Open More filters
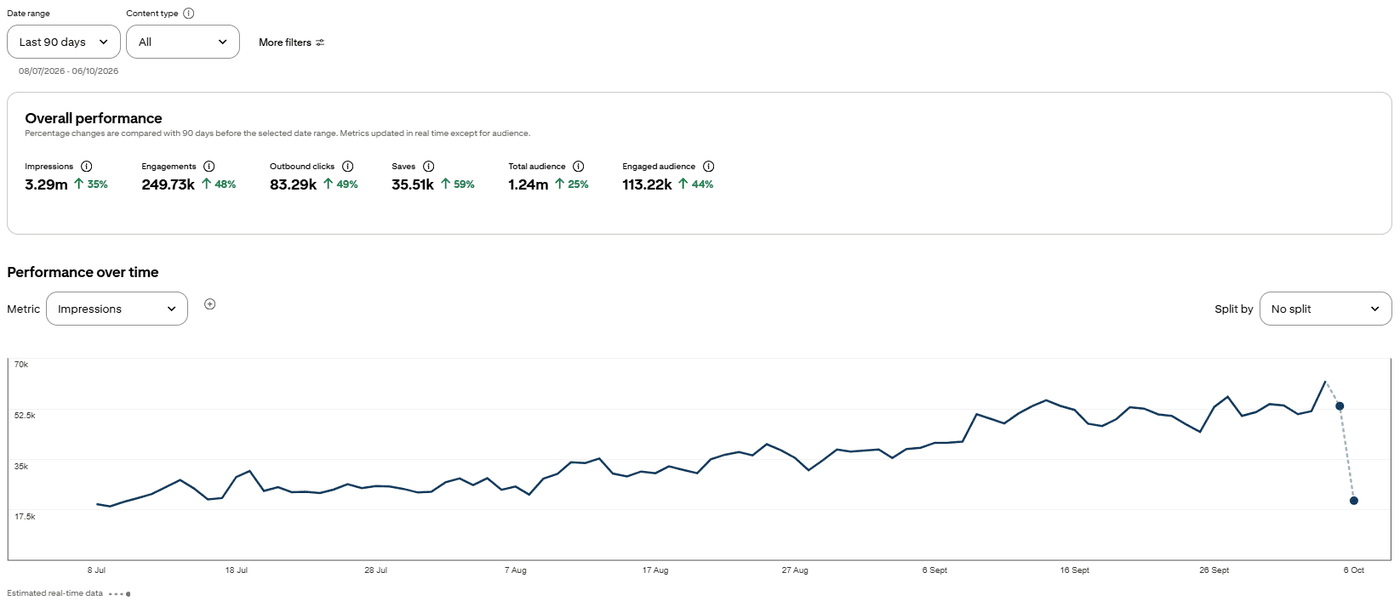This screenshot has height=601, width=1400. click(x=292, y=42)
